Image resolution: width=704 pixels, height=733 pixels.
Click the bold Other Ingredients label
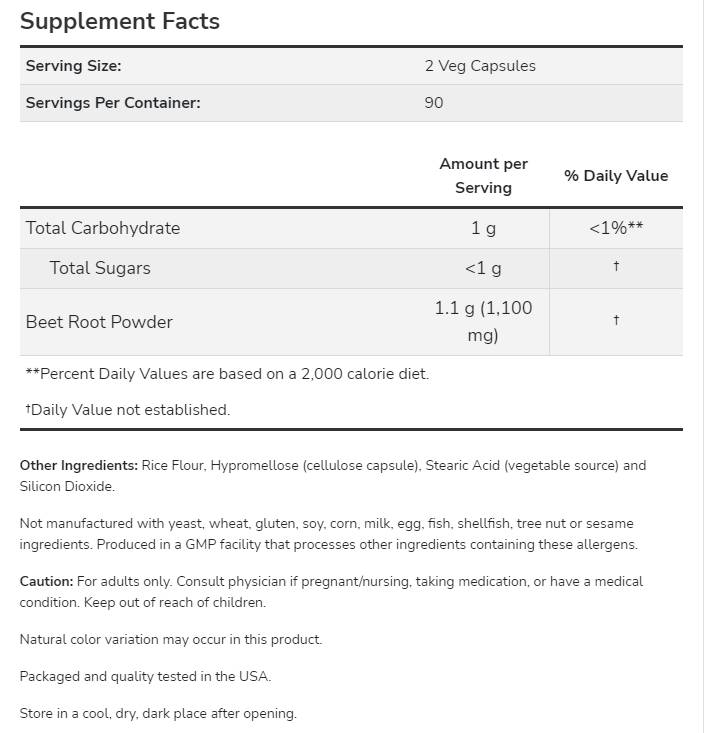point(79,466)
